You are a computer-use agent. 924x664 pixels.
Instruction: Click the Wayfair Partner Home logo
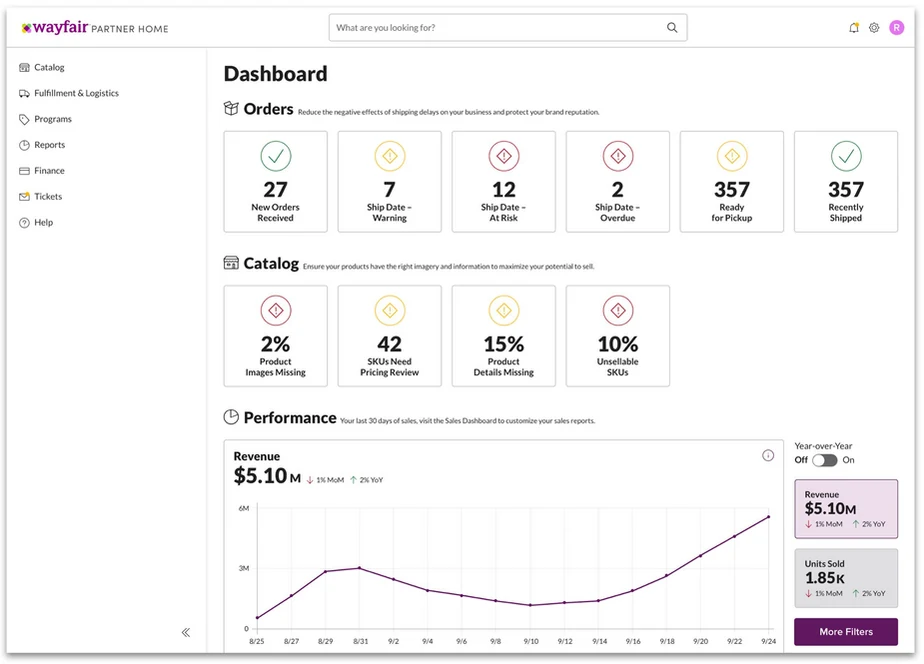coord(95,28)
